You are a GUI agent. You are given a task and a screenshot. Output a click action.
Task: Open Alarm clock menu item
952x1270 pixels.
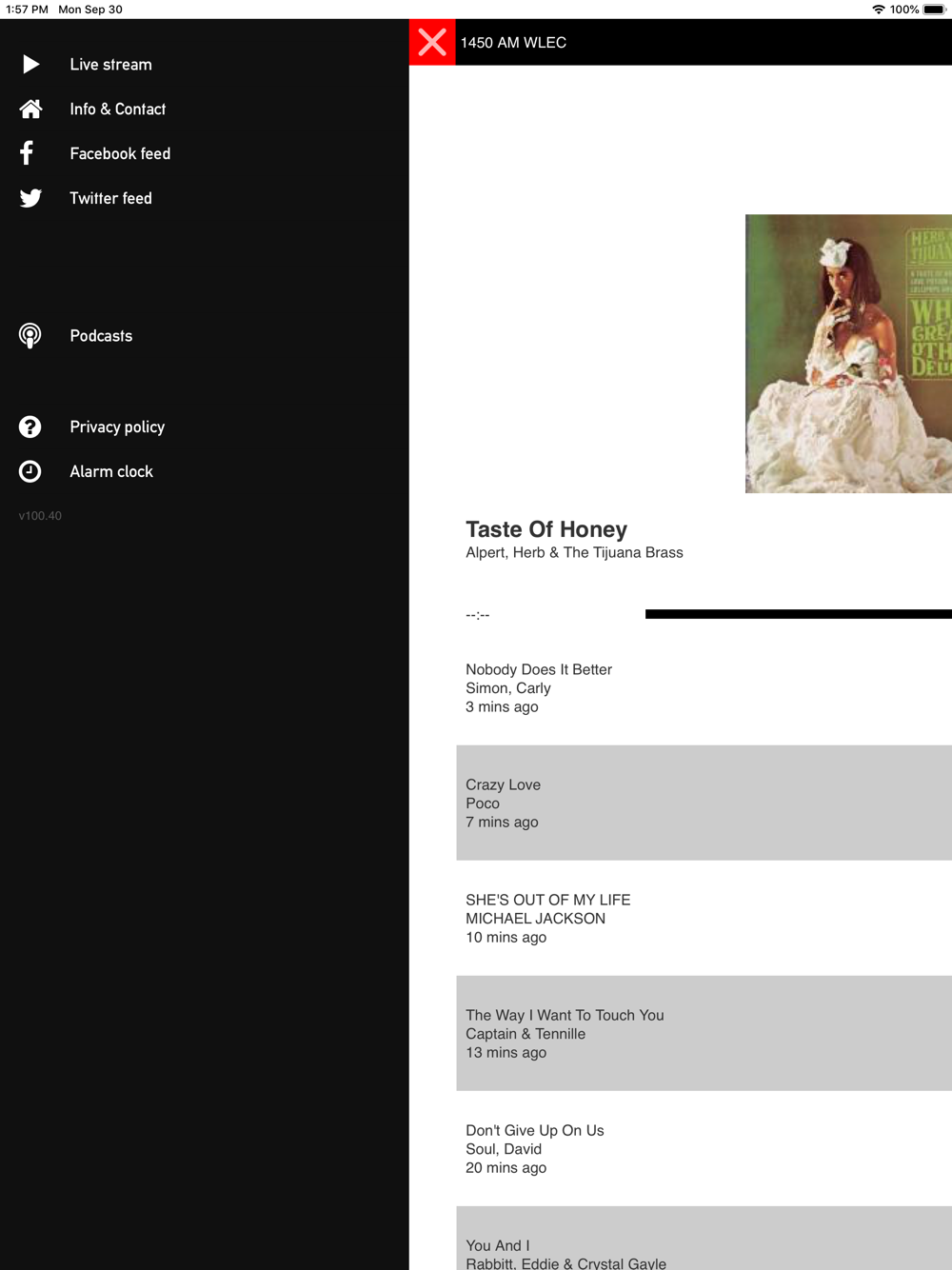205,471
